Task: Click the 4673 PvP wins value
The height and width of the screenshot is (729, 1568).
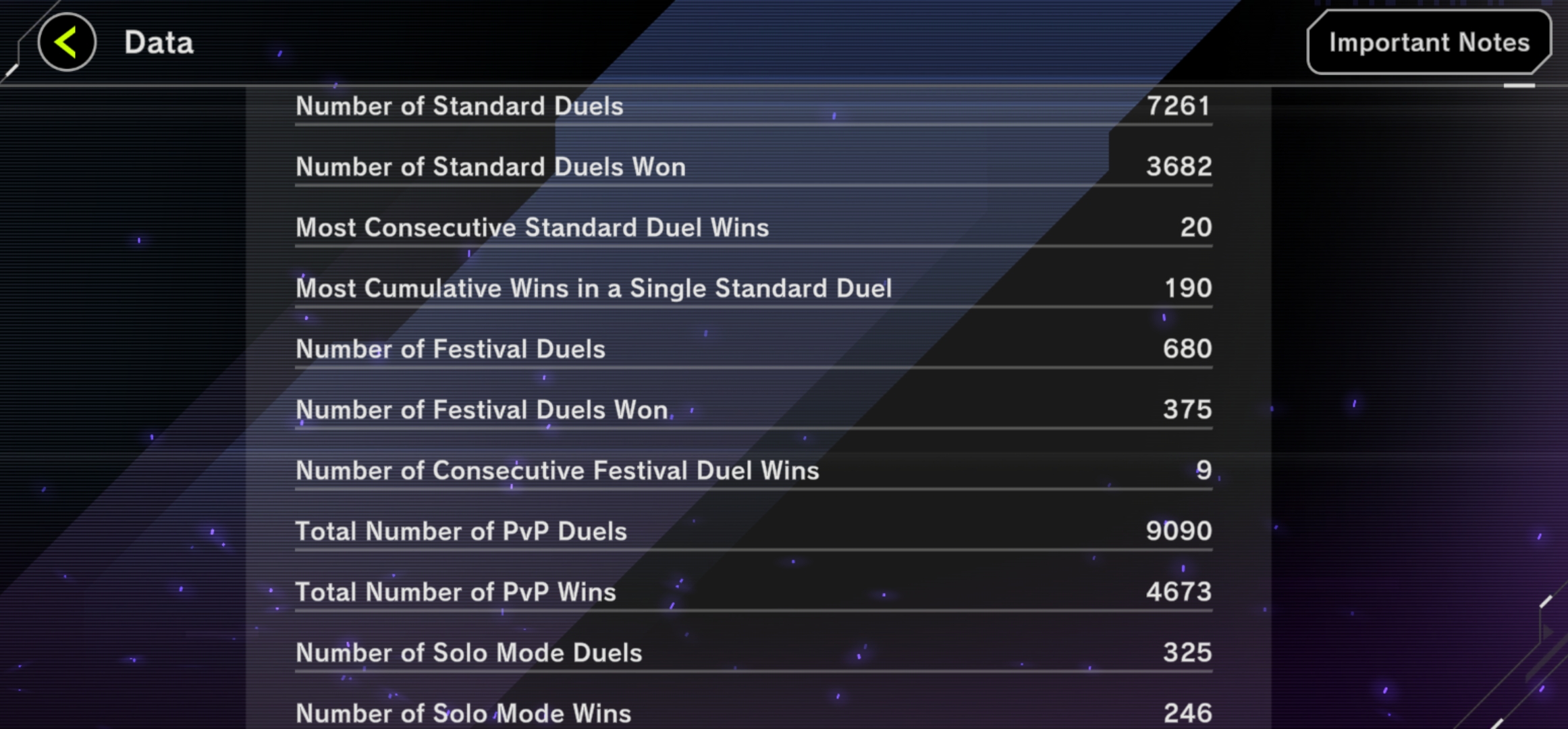Action: coord(1179,591)
